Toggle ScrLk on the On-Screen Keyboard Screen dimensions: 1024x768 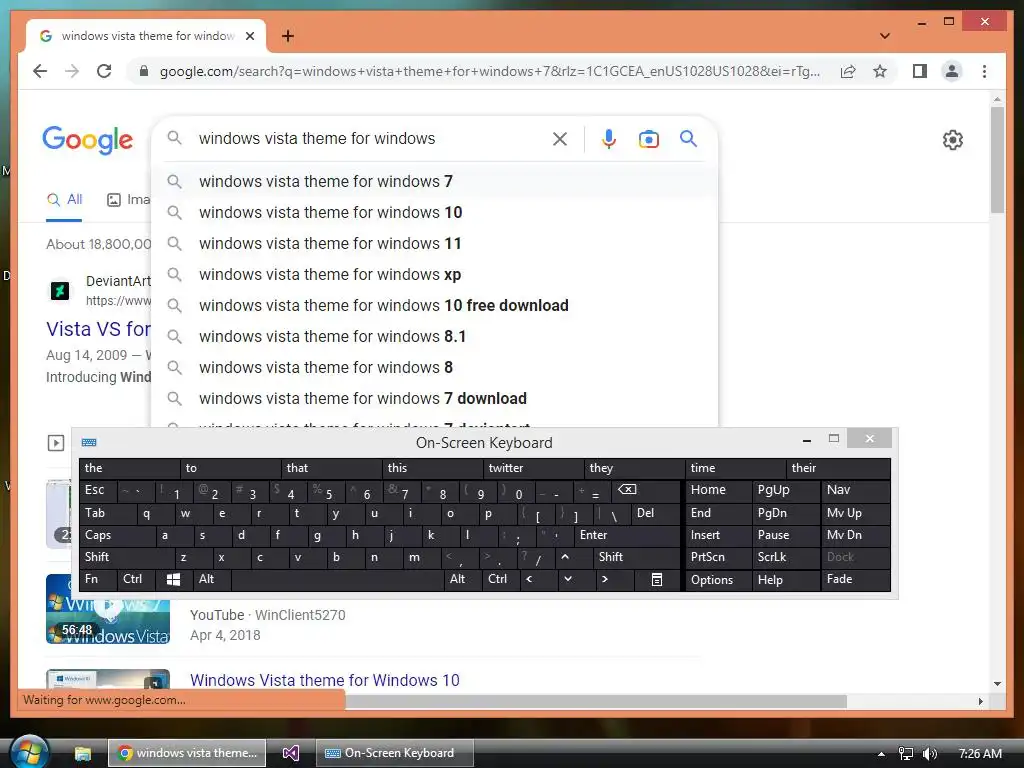click(x=786, y=557)
